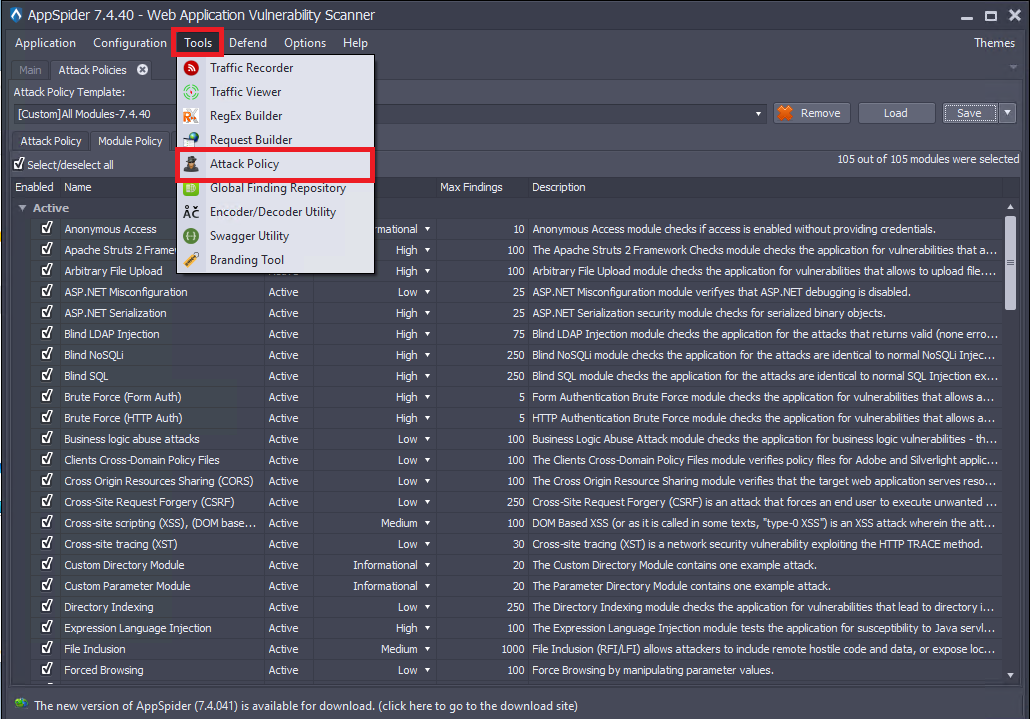The width and height of the screenshot is (1030, 719).
Task: Collapse the Active modules group
Action: (x=23, y=208)
